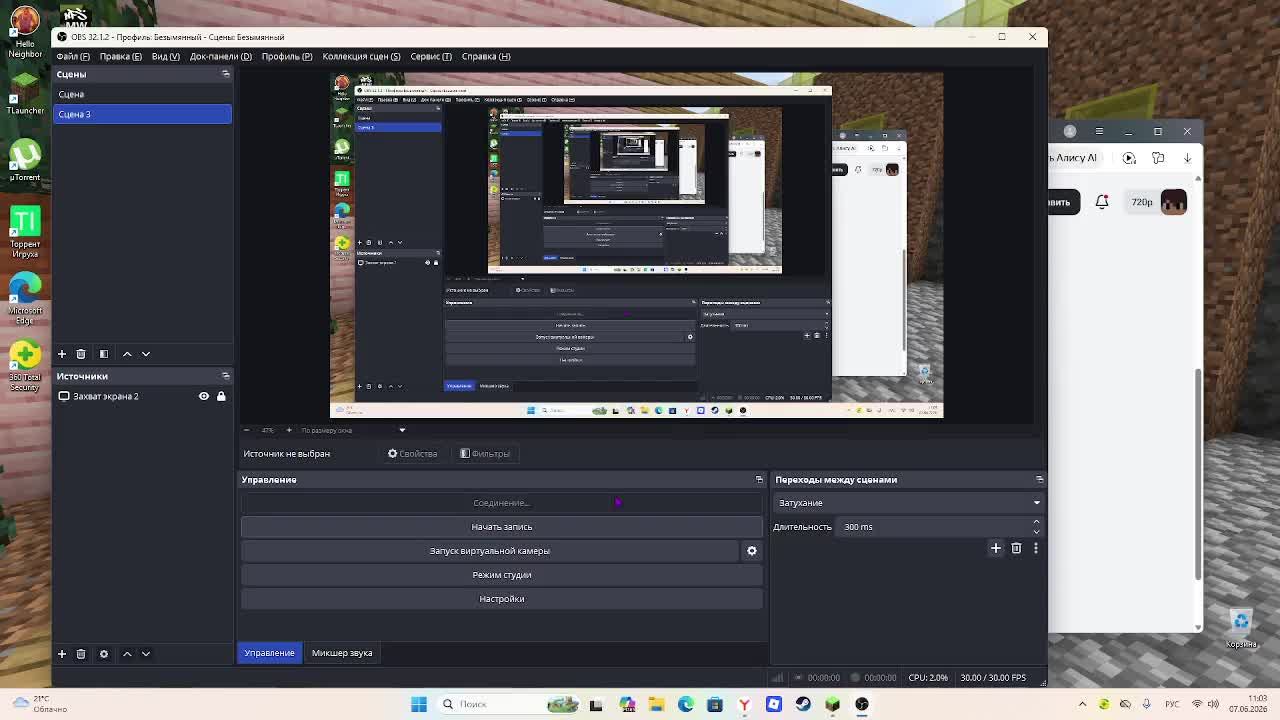
Task: Toggle visibility of Захват экрана 2 source
Action: coord(204,397)
